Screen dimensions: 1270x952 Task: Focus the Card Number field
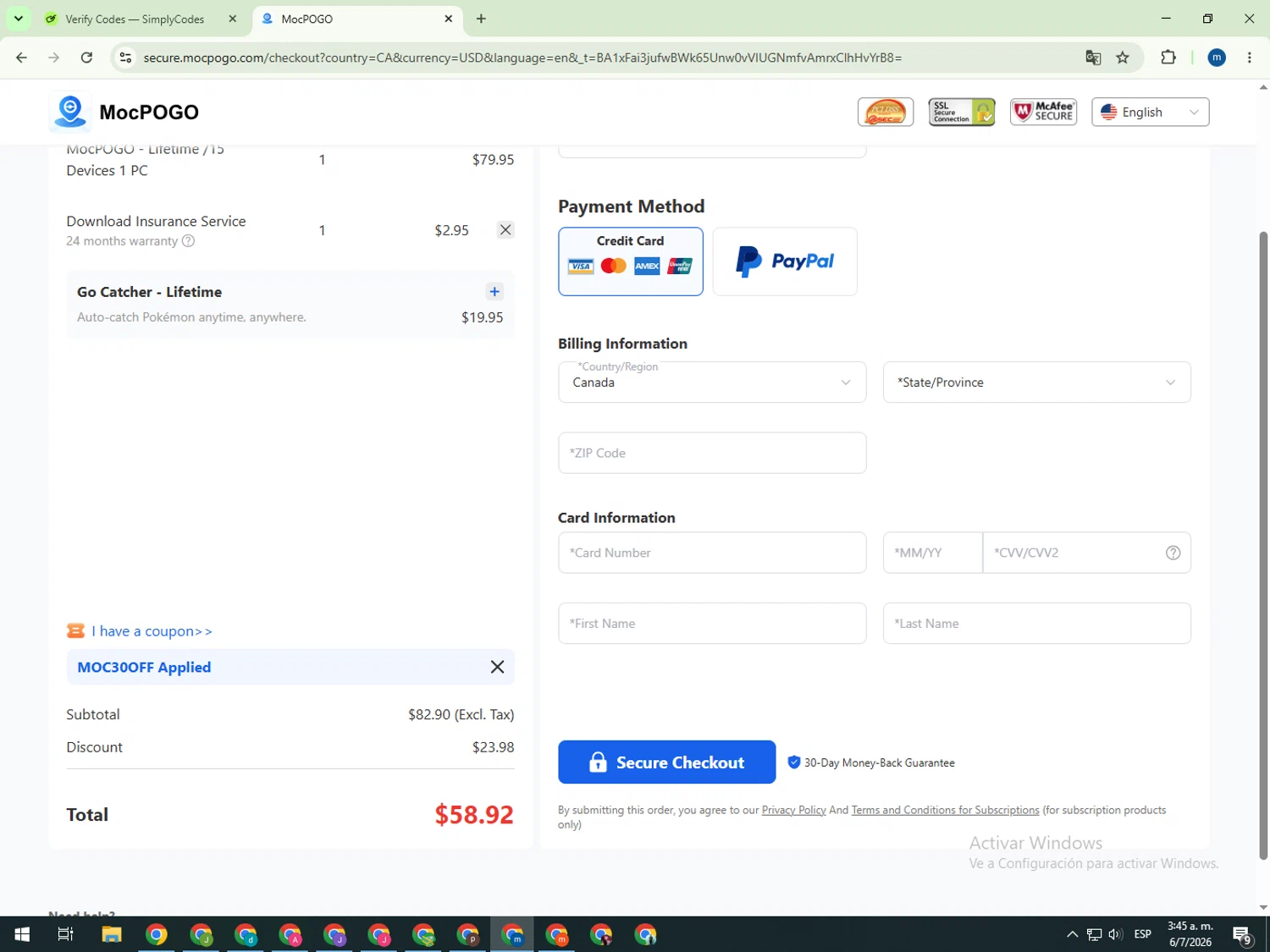pos(712,553)
